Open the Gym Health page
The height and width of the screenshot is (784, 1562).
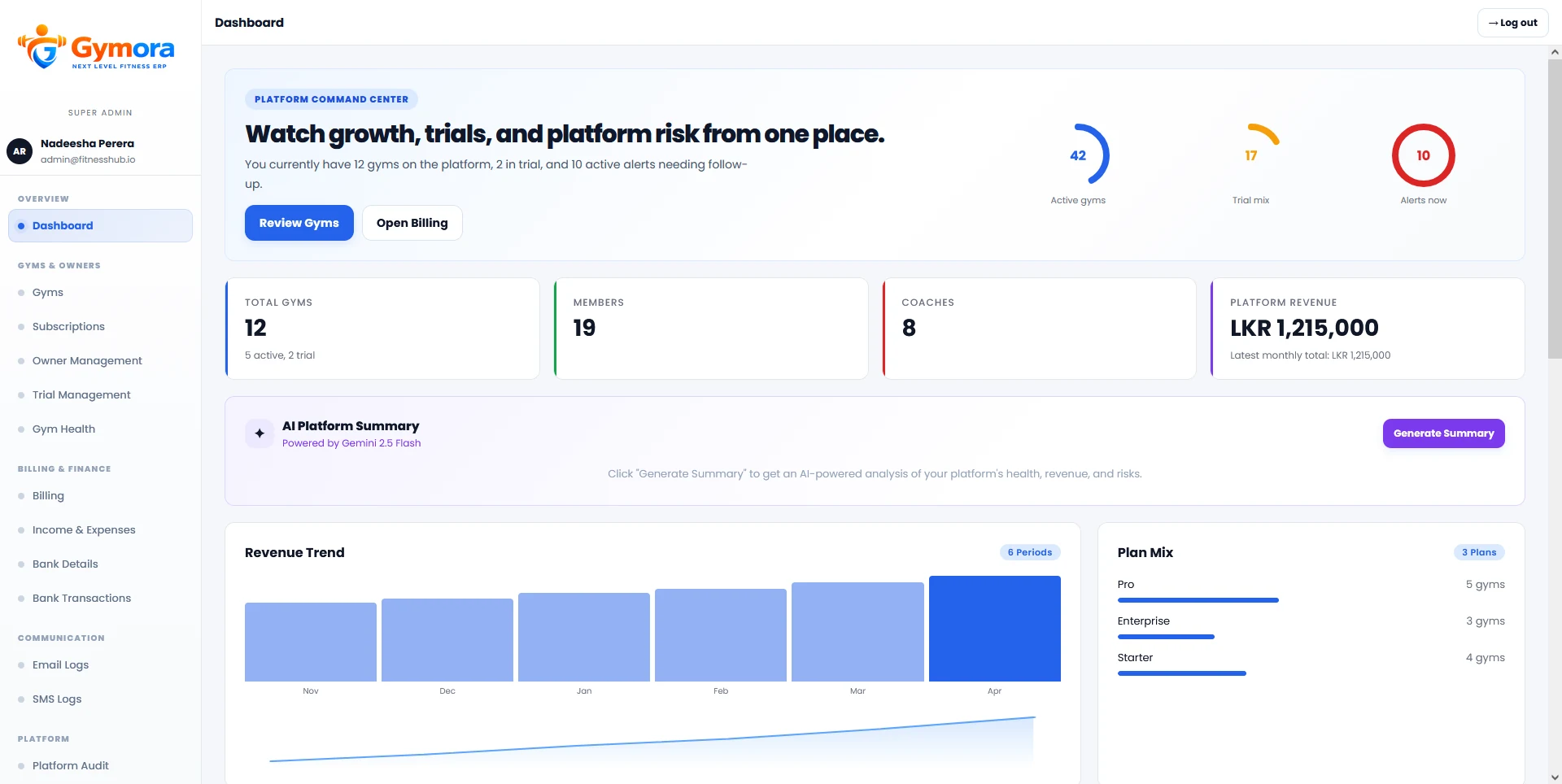(x=100, y=429)
